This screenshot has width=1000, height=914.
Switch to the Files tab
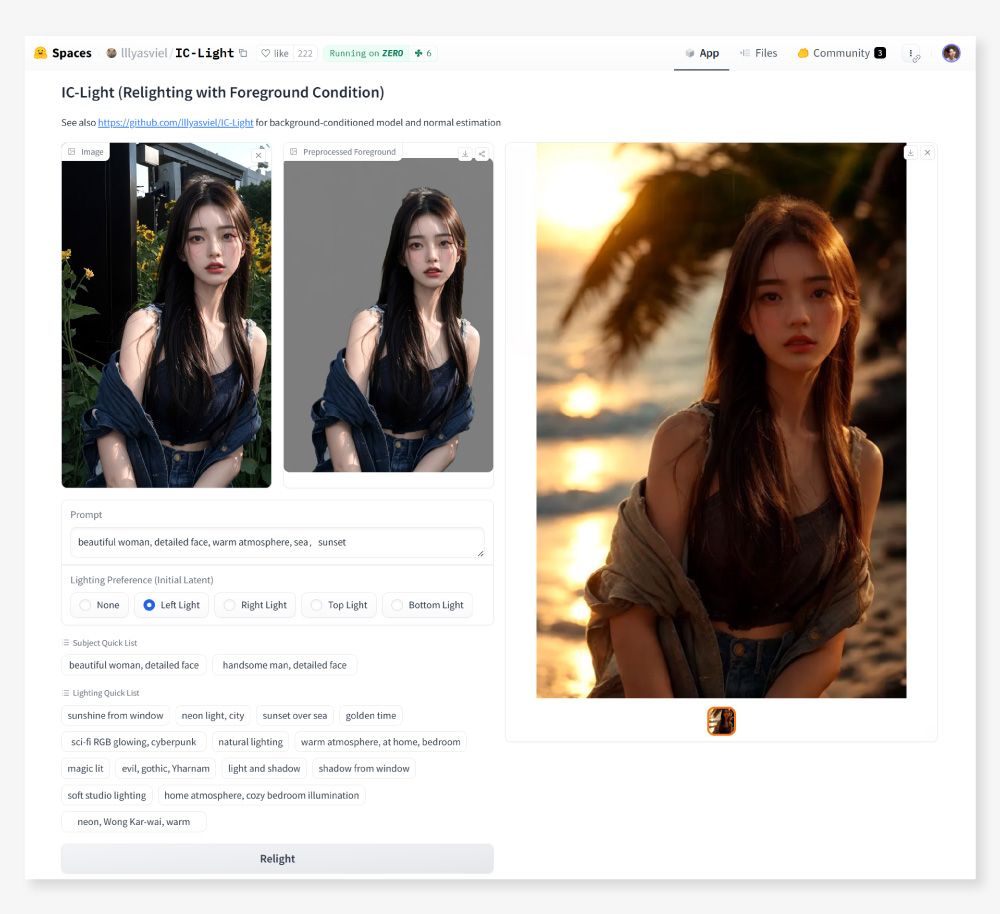(x=758, y=53)
